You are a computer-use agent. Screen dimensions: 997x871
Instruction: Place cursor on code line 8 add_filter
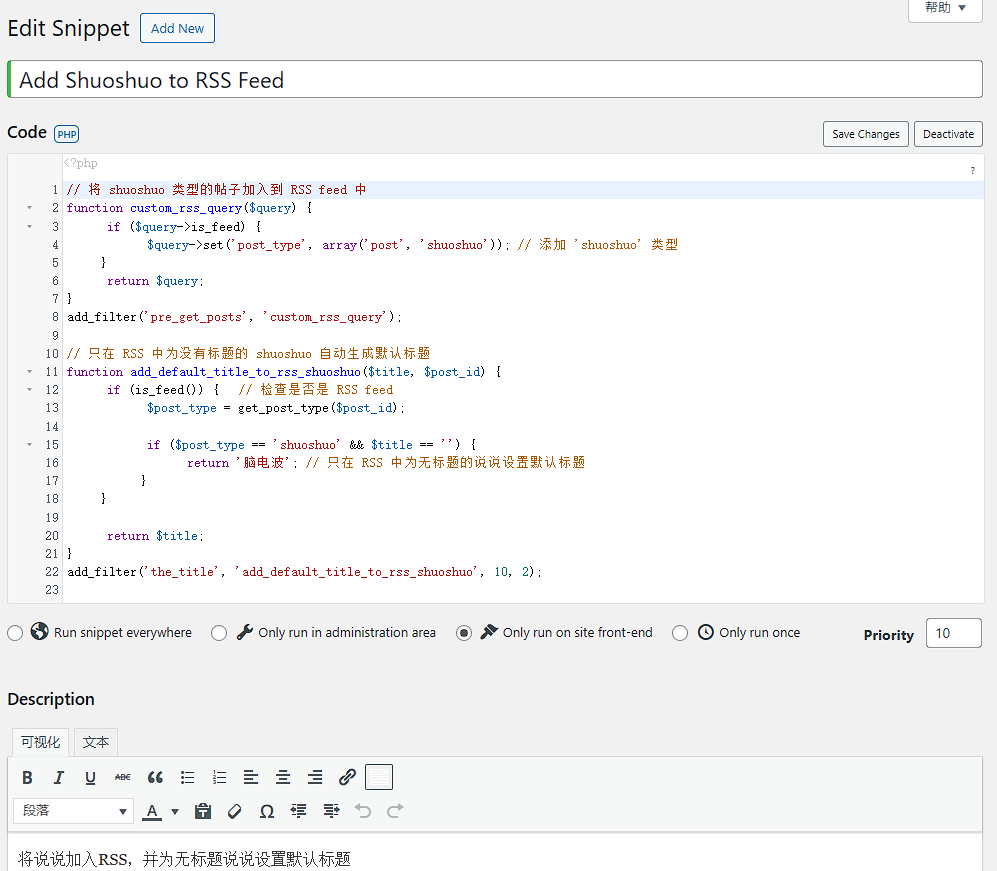click(235, 317)
